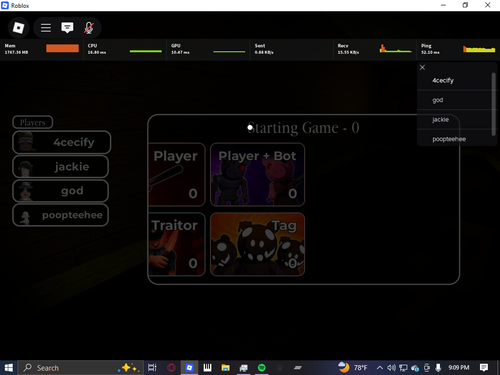Open clock showing 9:09 PM

[x=459, y=368]
